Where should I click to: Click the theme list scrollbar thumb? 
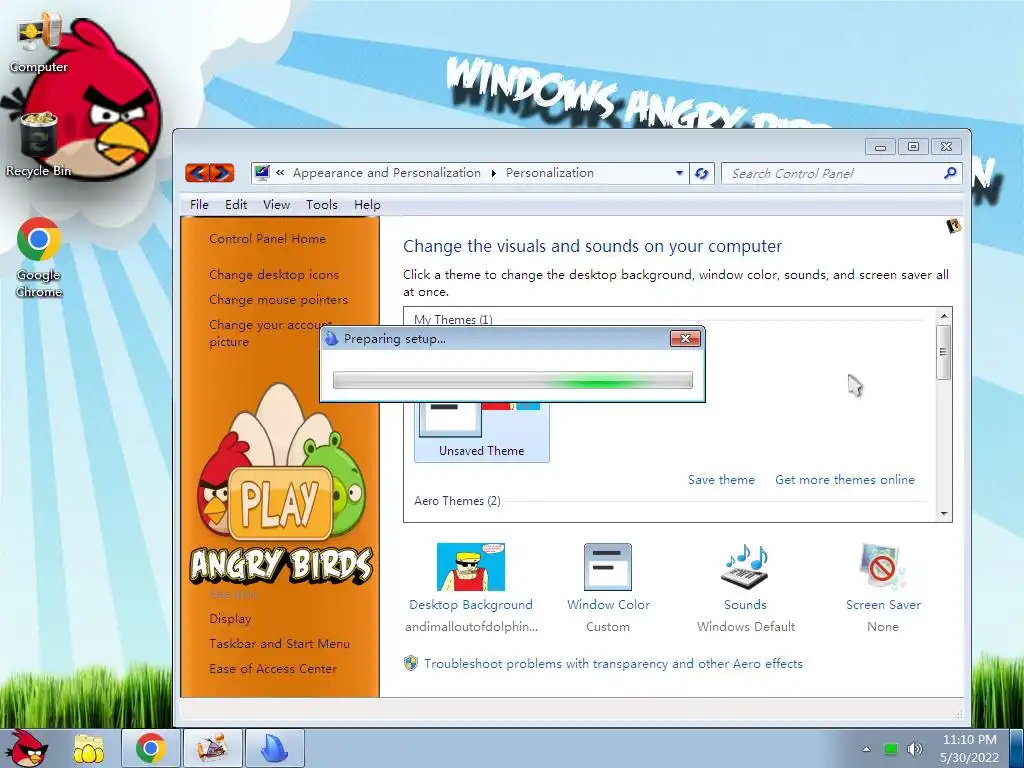pyautogui.click(x=944, y=352)
